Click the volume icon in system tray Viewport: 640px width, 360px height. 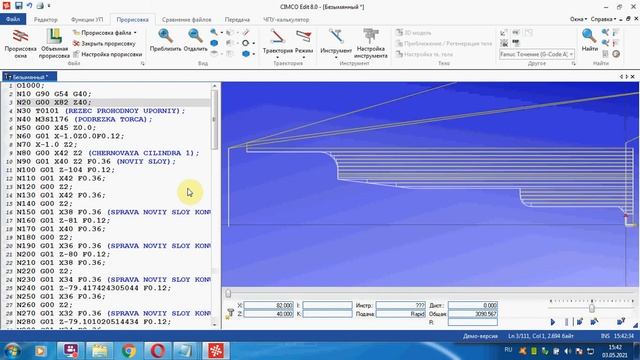567,351
